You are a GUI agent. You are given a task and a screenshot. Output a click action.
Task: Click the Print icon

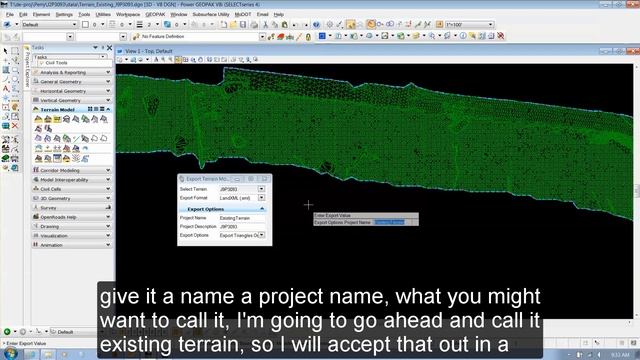pyautogui.click(x=254, y=24)
